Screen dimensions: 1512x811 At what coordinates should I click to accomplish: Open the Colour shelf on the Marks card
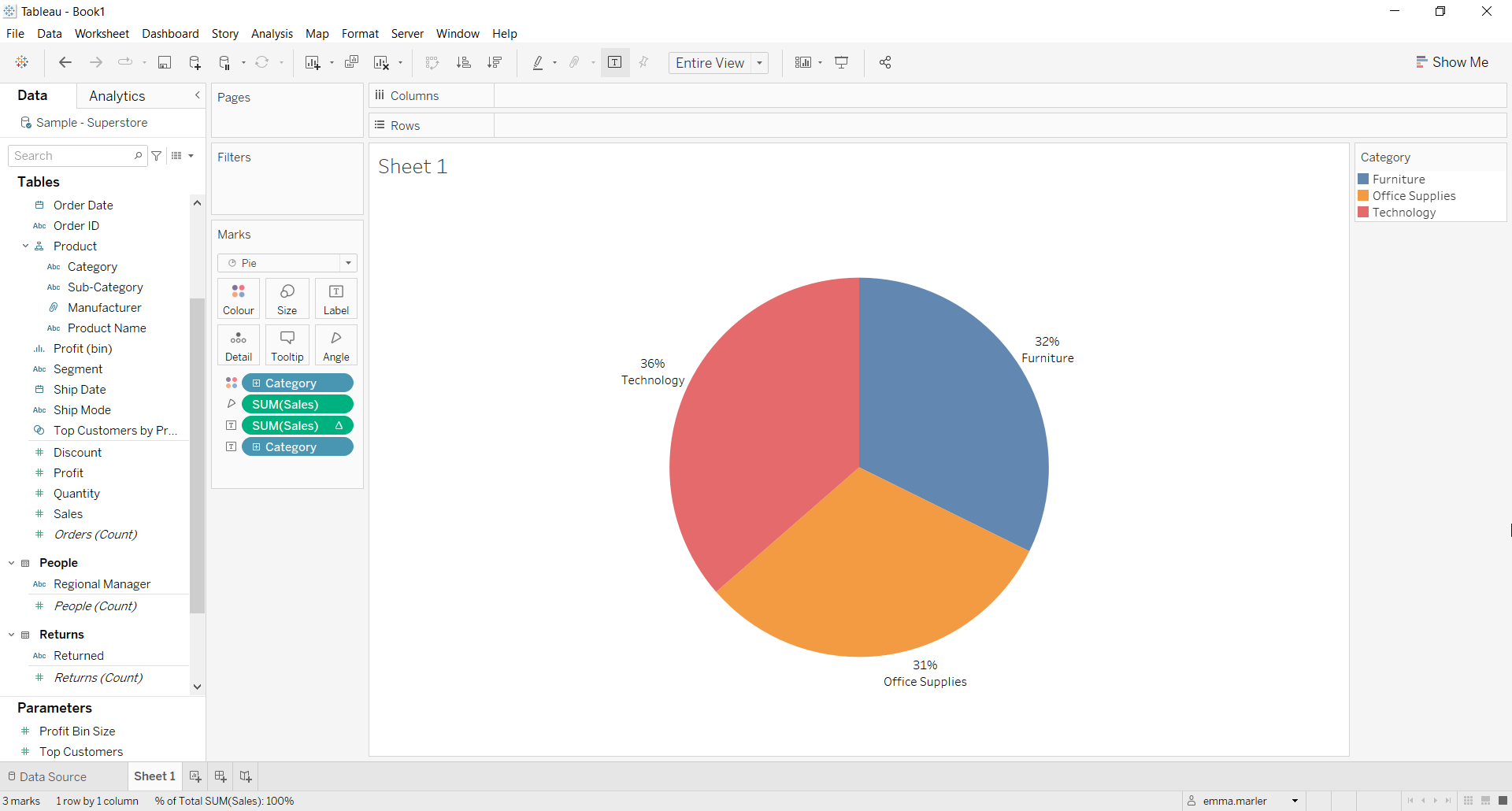tap(238, 298)
